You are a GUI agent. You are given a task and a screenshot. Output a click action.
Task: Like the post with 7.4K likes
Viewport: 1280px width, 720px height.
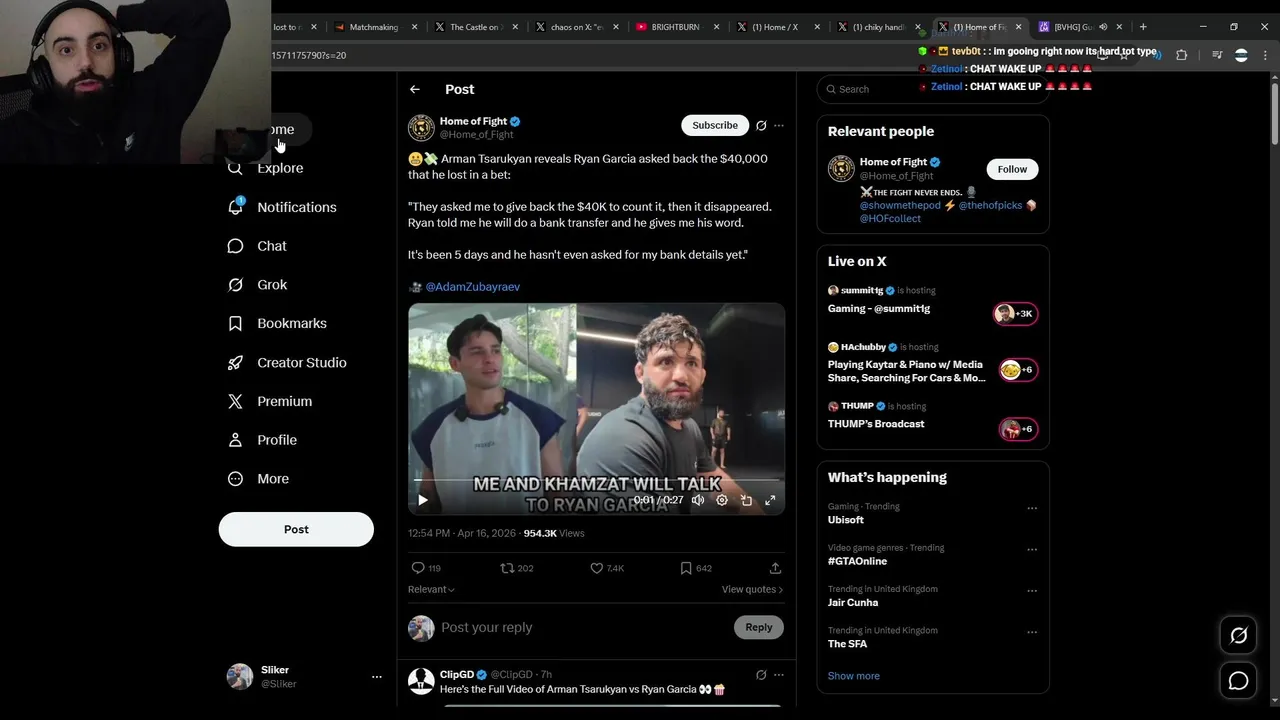(607, 568)
